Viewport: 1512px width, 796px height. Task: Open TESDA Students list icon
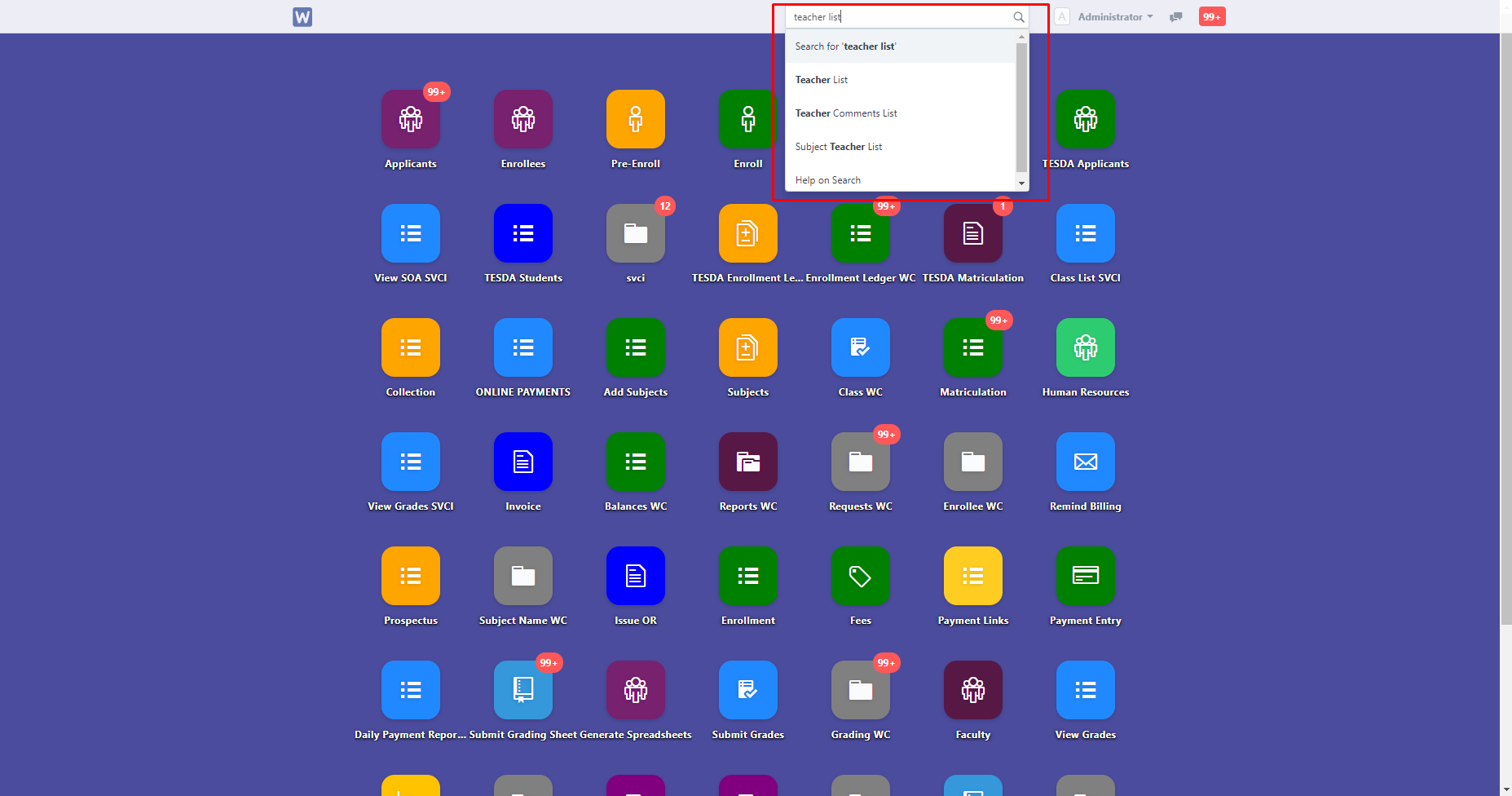coord(523,233)
